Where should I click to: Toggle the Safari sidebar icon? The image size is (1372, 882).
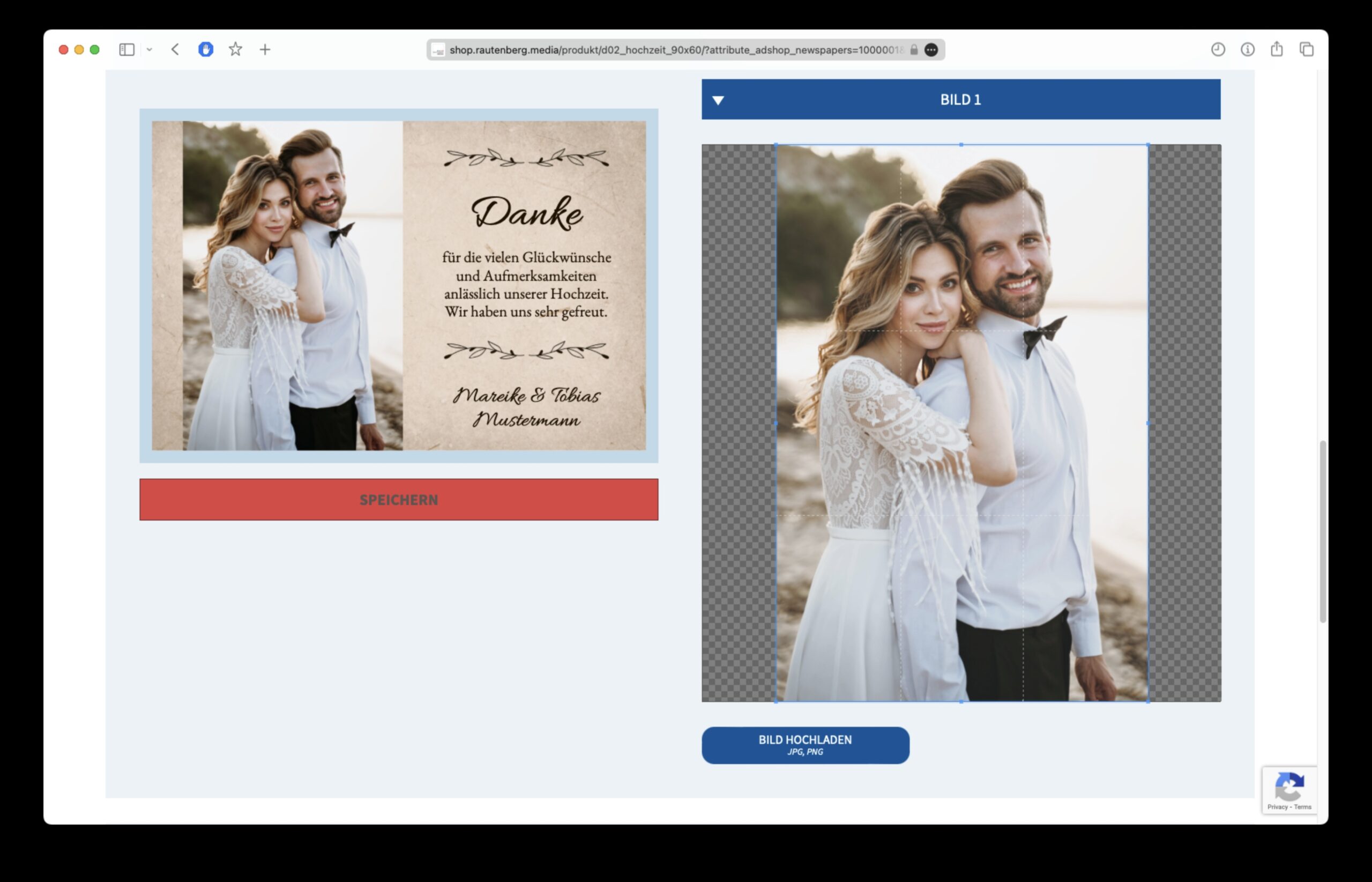(x=126, y=50)
